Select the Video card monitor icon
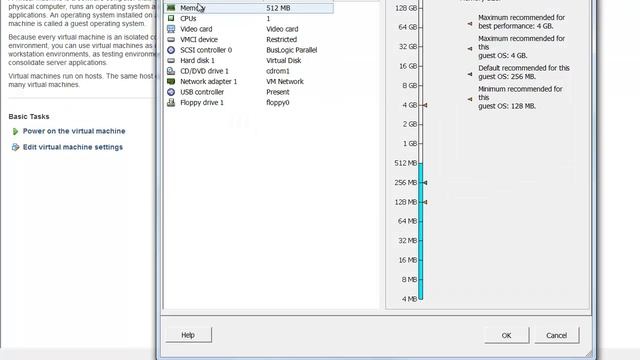The width and height of the screenshot is (640, 360). pos(171,29)
